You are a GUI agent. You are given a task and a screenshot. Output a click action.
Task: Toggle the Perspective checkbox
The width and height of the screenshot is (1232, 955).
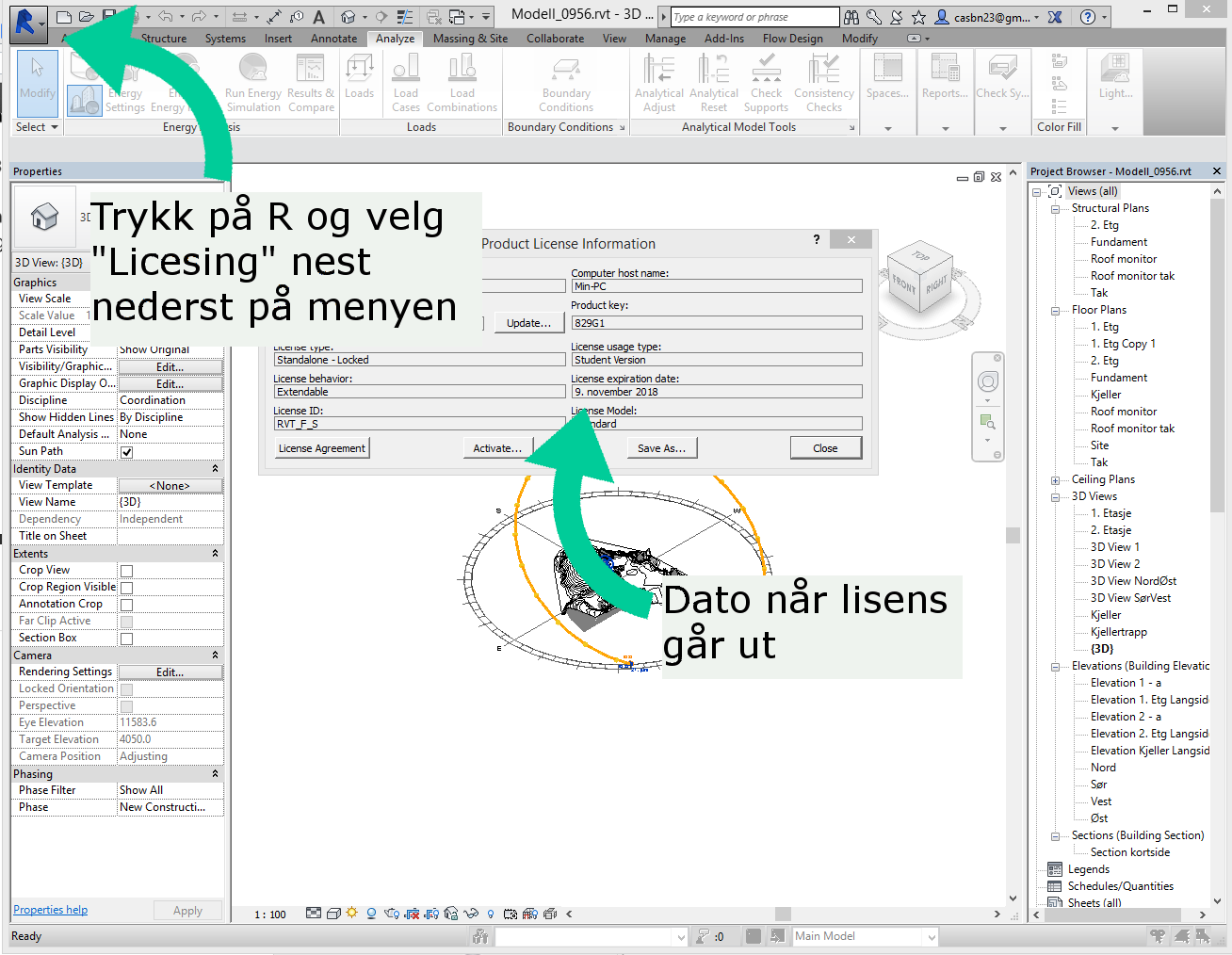coord(126,706)
